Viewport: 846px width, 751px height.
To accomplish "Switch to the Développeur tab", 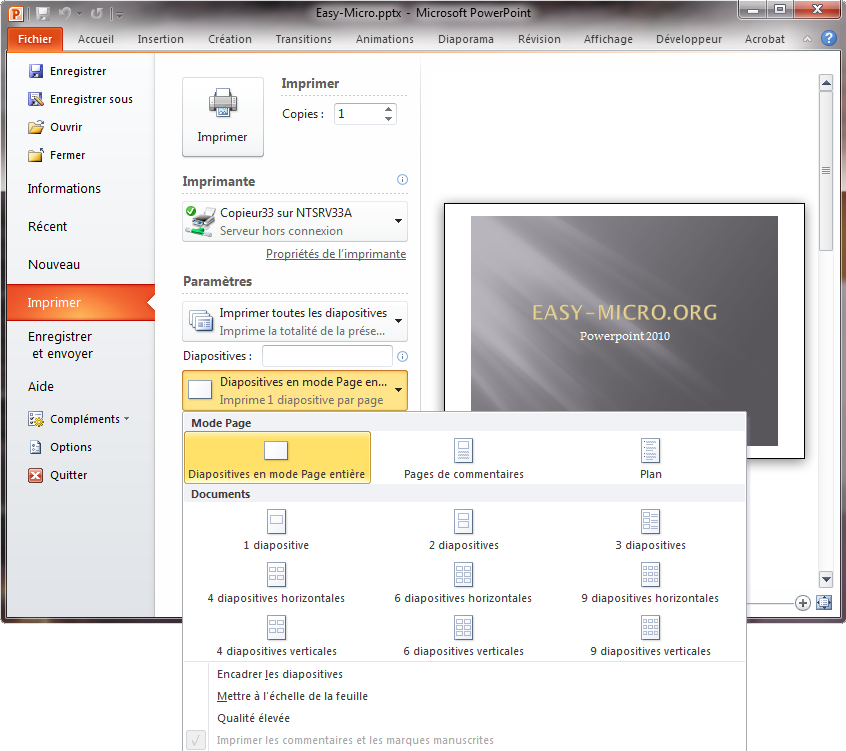I will pos(688,39).
